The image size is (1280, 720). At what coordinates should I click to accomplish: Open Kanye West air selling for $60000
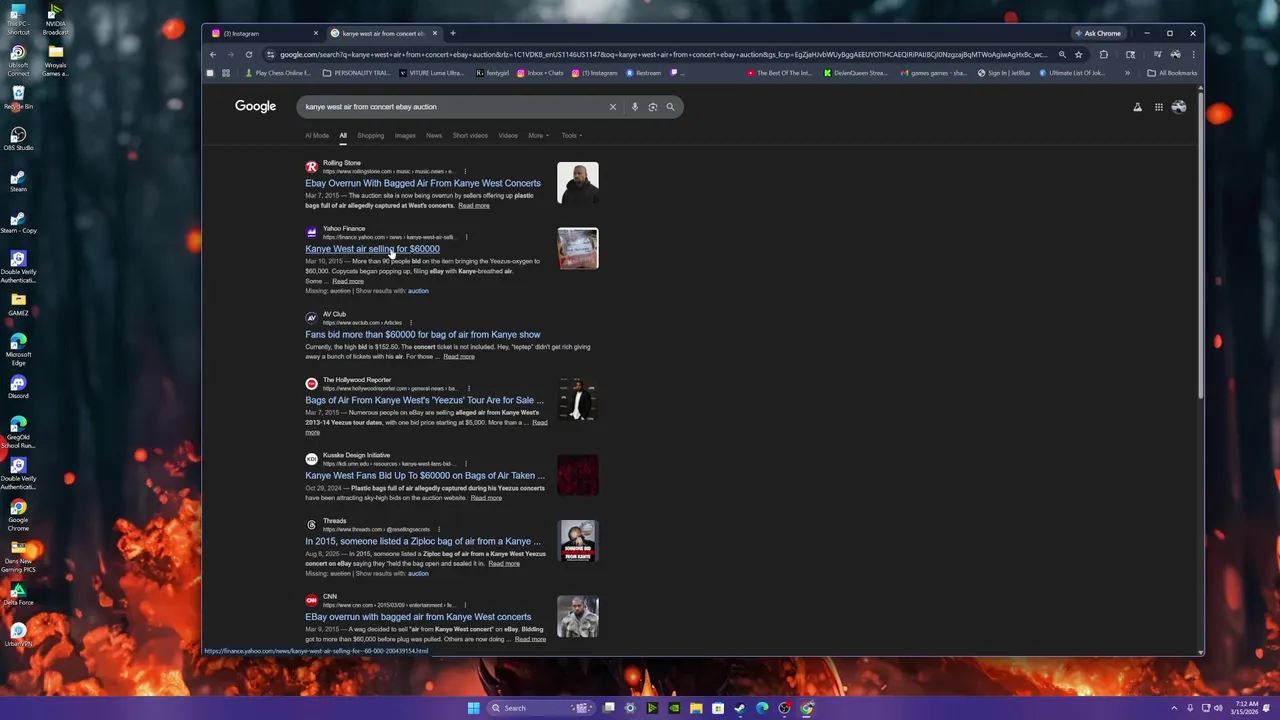pyautogui.click(x=372, y=249)
